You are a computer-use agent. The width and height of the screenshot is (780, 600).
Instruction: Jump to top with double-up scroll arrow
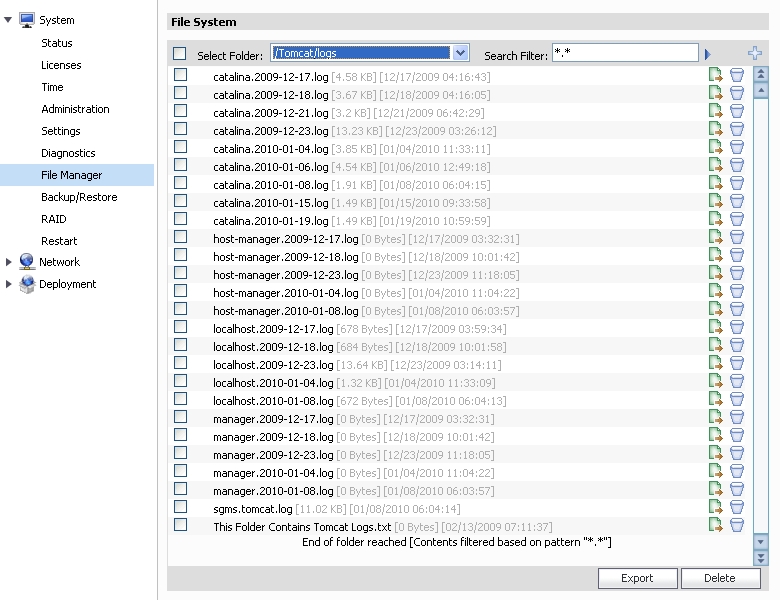pos(761,75)
